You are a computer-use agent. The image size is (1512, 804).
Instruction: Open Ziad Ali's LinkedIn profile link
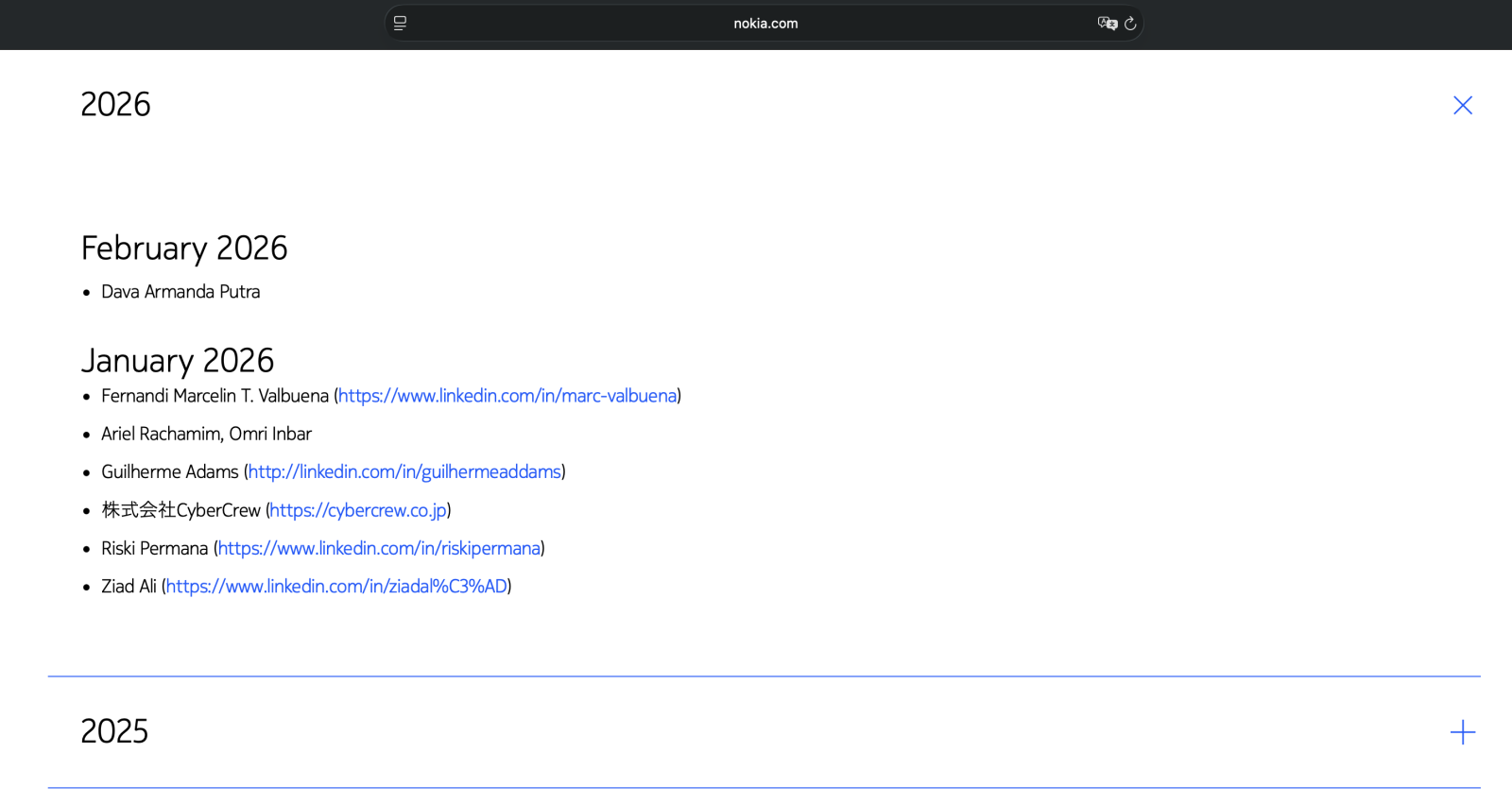point(336,587)
